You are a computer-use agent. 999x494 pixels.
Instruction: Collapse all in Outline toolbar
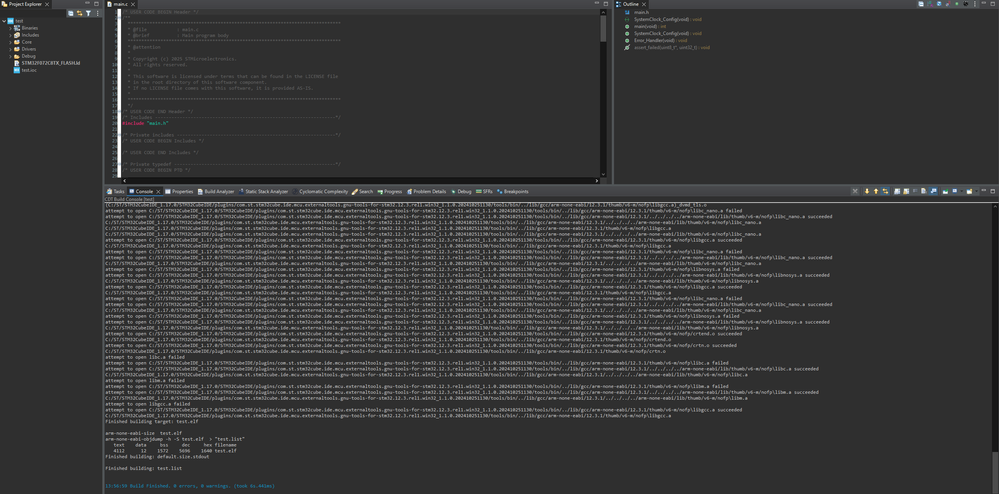tap(921, 4)
